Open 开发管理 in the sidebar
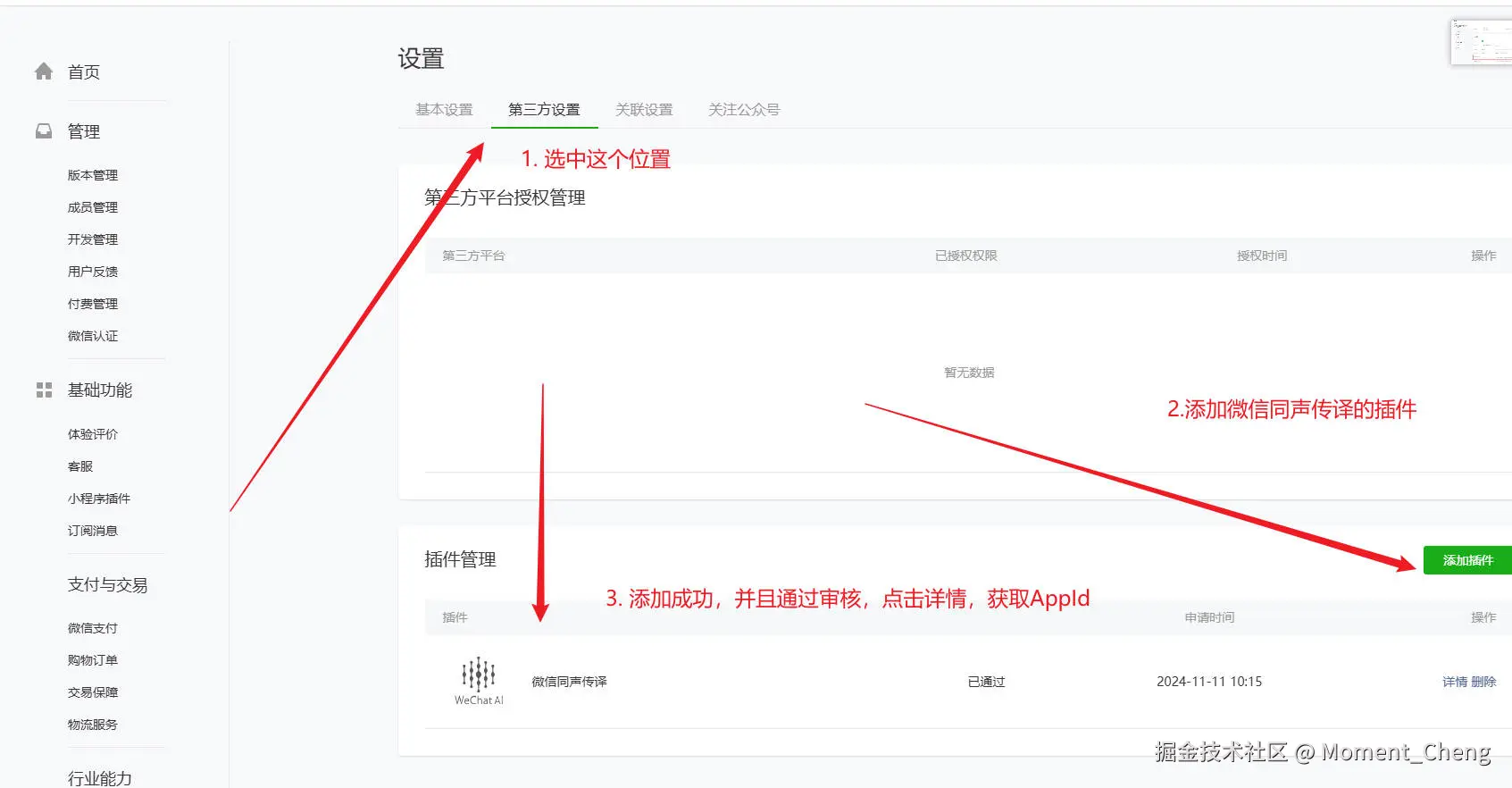 click(93, 239)
